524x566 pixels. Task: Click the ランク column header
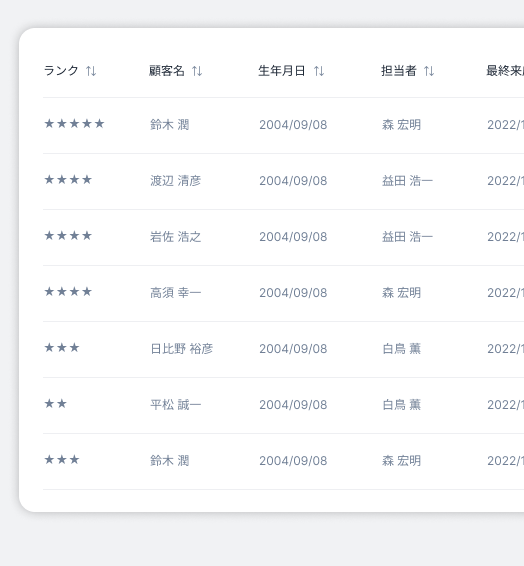pos(61,70)
